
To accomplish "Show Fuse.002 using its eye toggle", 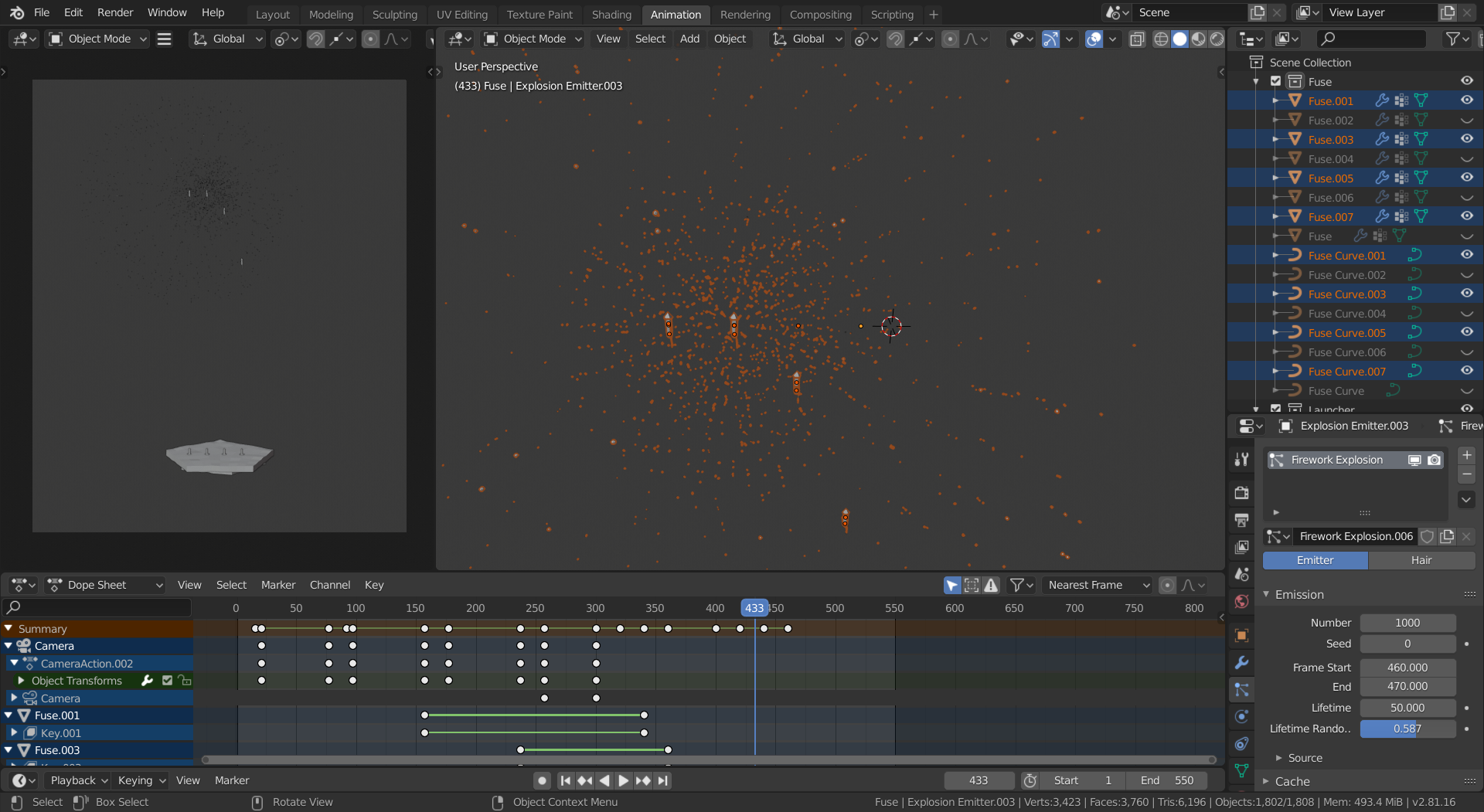I will pos(1466,120).
